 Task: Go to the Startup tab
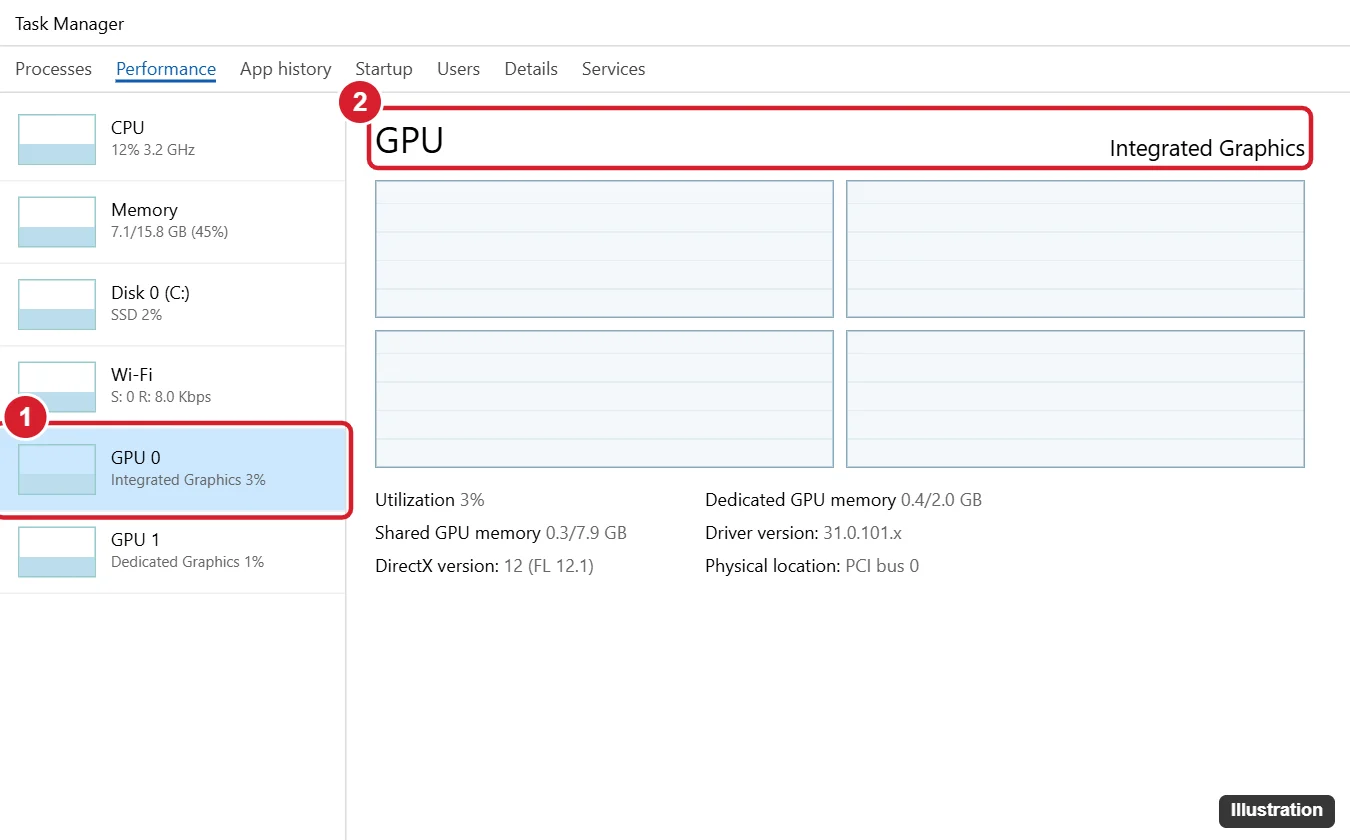(384, 69)
